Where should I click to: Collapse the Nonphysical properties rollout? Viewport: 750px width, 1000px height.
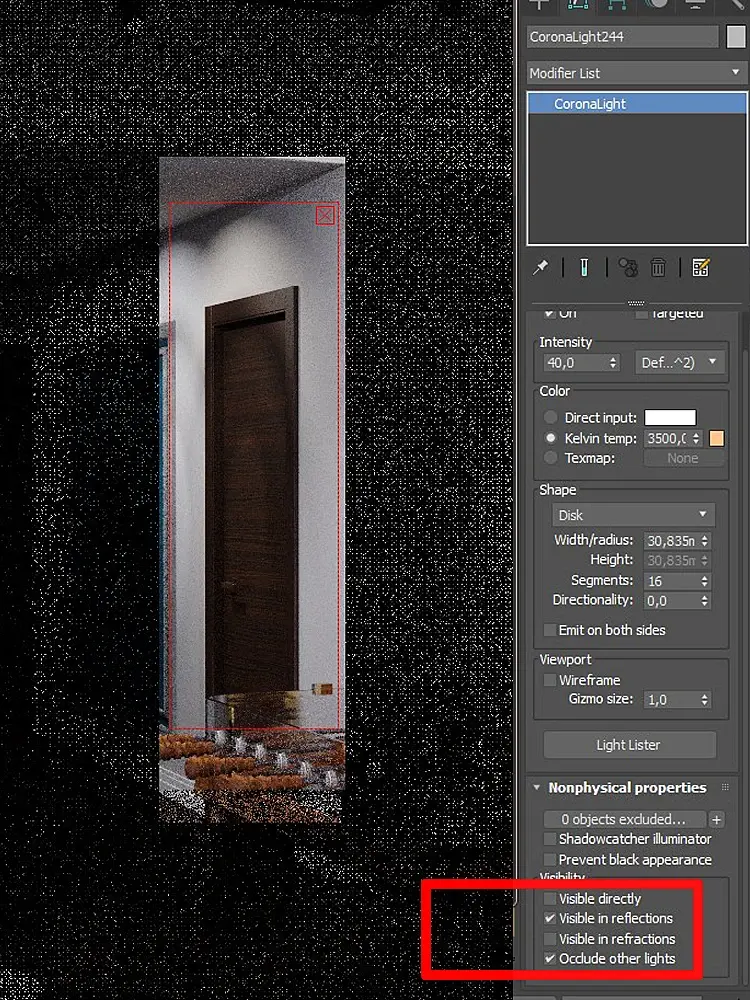point(537,788)
